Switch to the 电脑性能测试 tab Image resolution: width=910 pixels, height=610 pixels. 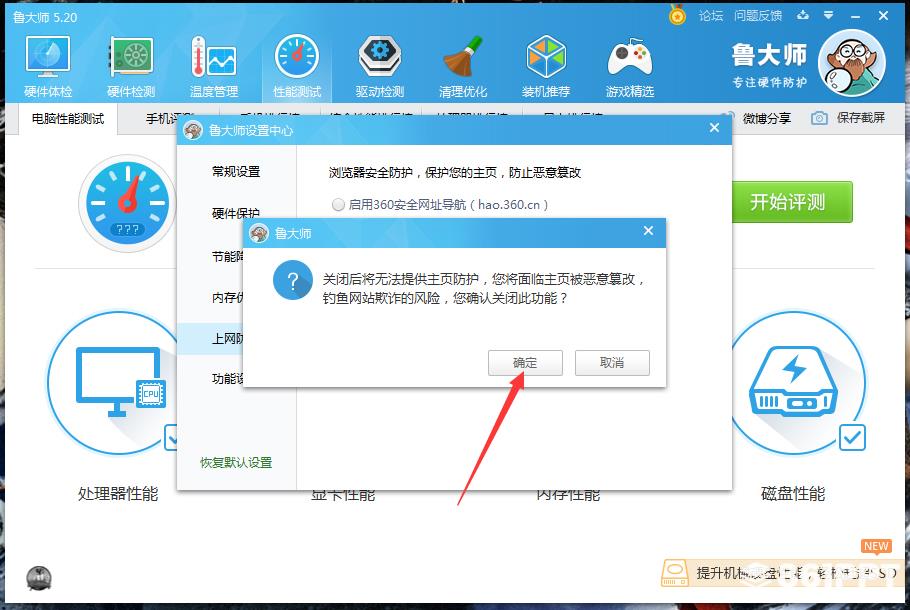[68, 118]
